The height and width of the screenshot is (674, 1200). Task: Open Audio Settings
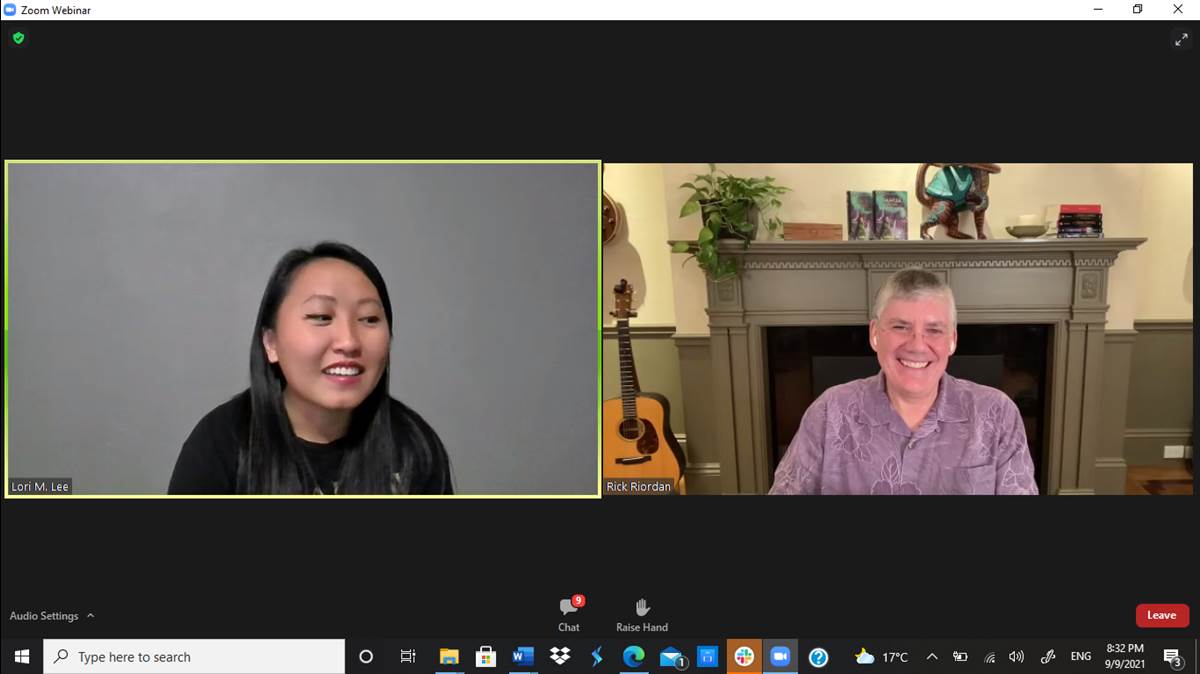pos(44,616)
